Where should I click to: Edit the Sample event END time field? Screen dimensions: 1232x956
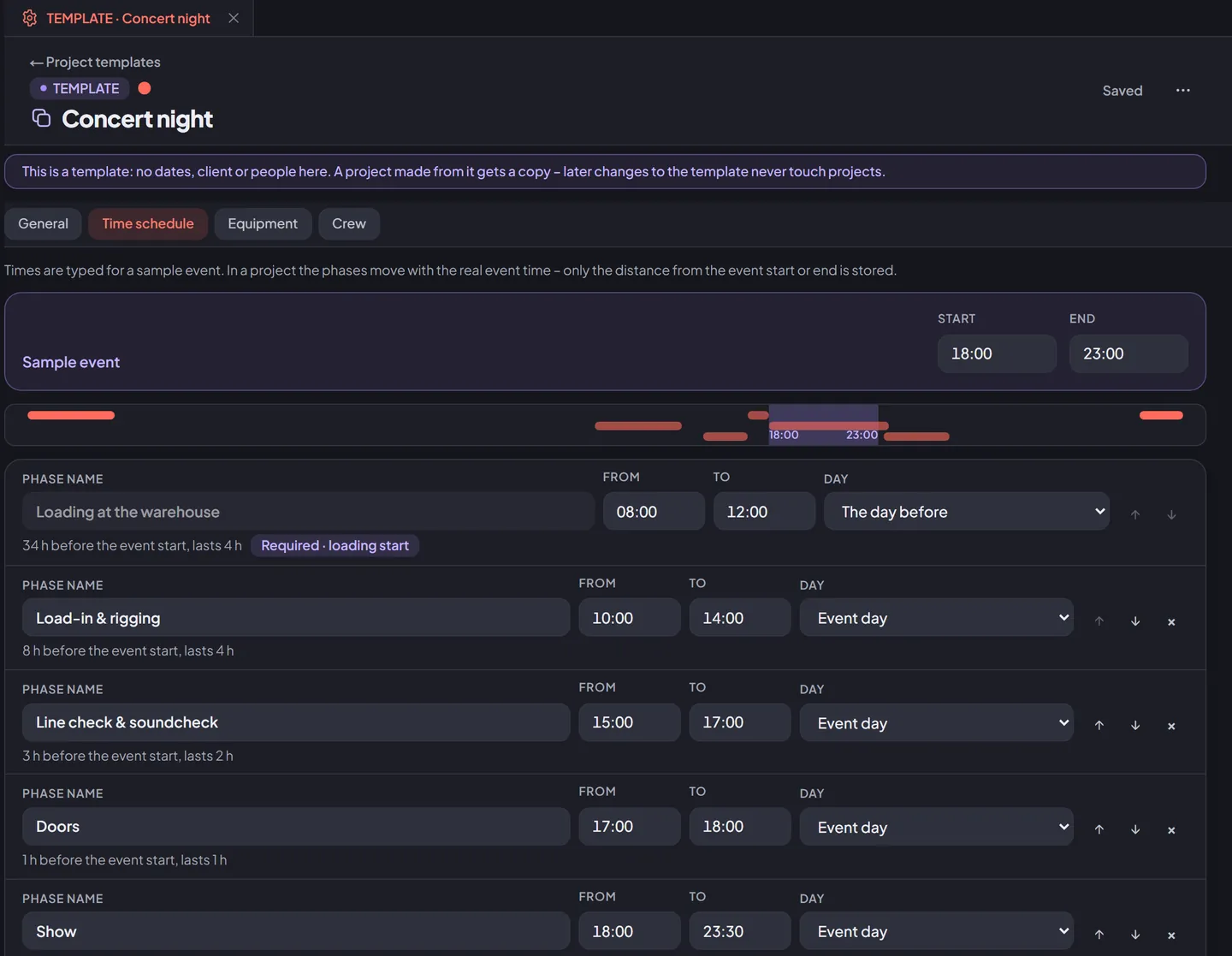pyautogui.click(x=1128, y=353)
